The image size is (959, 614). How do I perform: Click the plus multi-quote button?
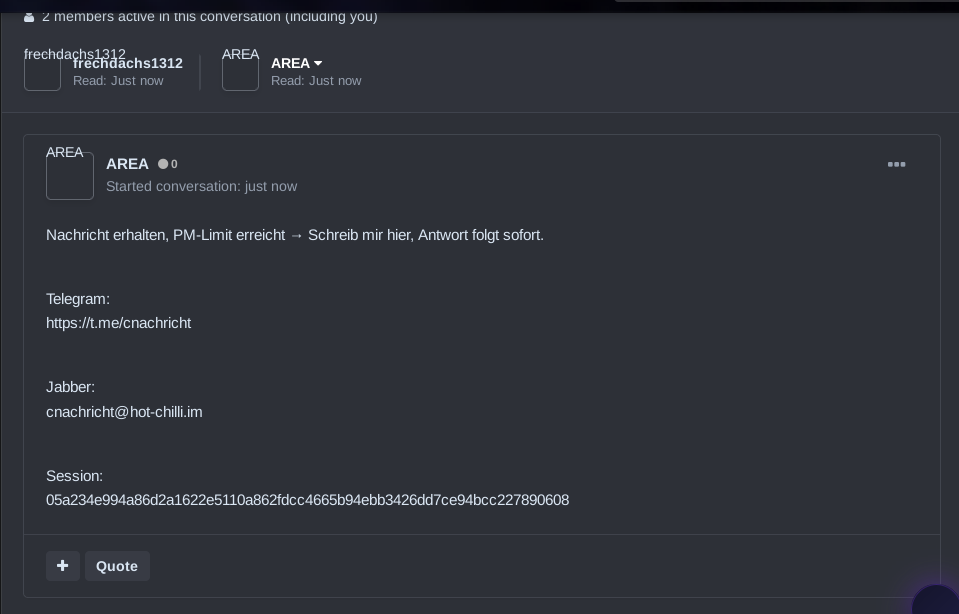pos(63,566)
